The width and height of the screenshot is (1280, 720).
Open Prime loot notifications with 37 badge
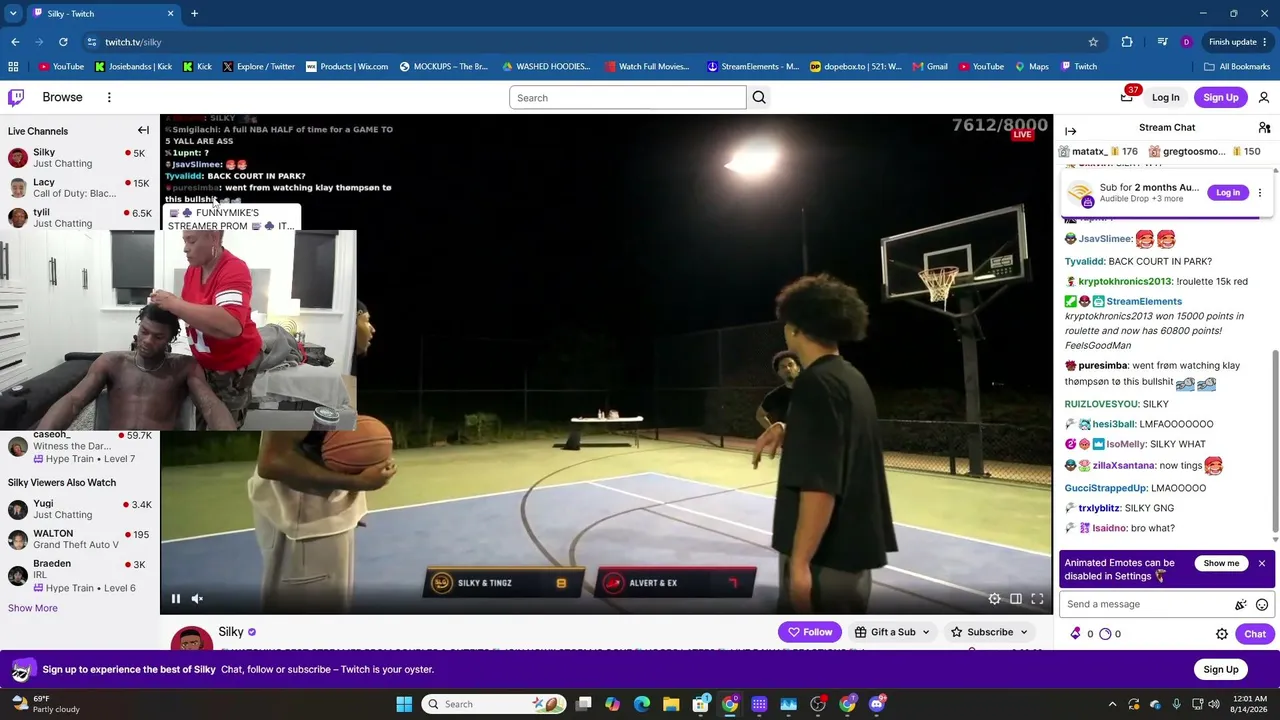click(1127, 96)
